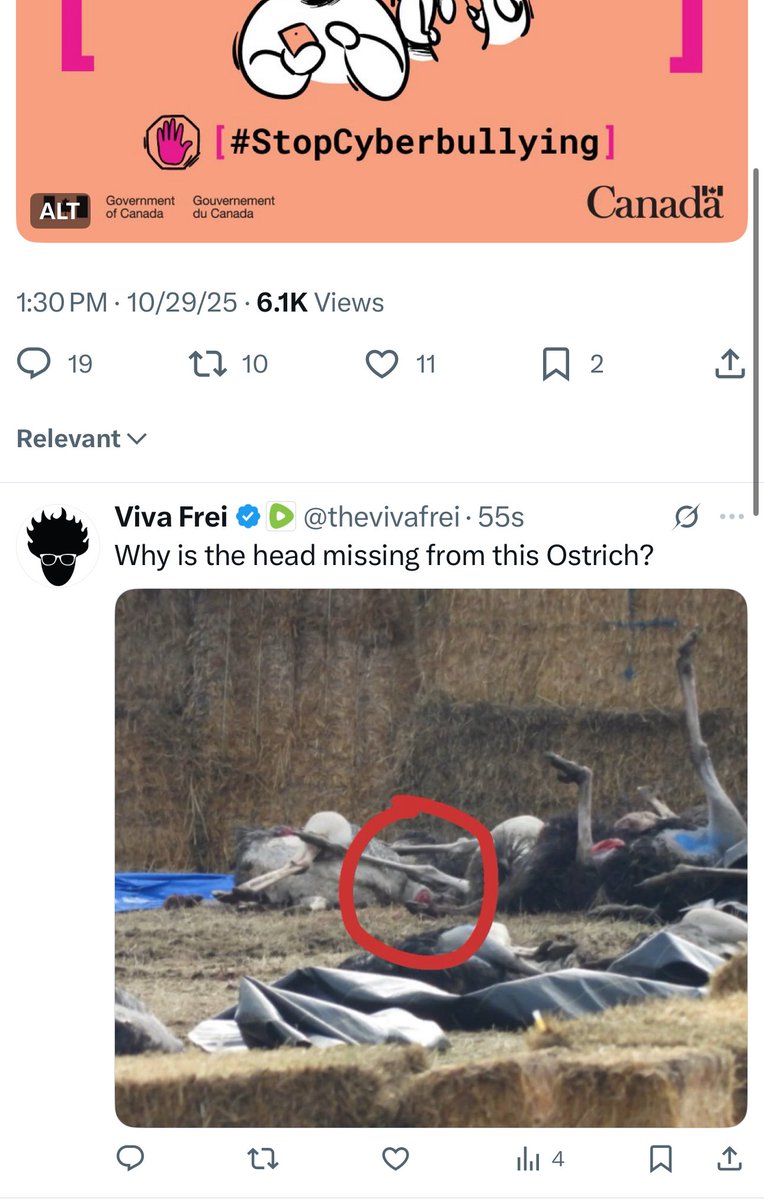The width and height of the screenshot is (764, 1200).
Task: Tap the #StopCyberbullying hashtag in image
Action: 414,142
